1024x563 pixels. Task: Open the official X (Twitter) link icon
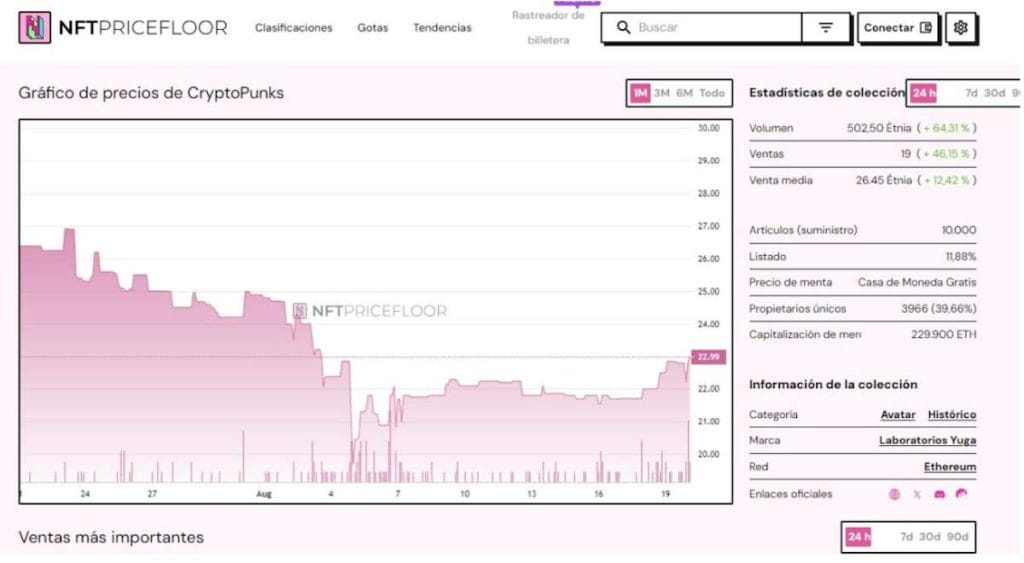917,494
